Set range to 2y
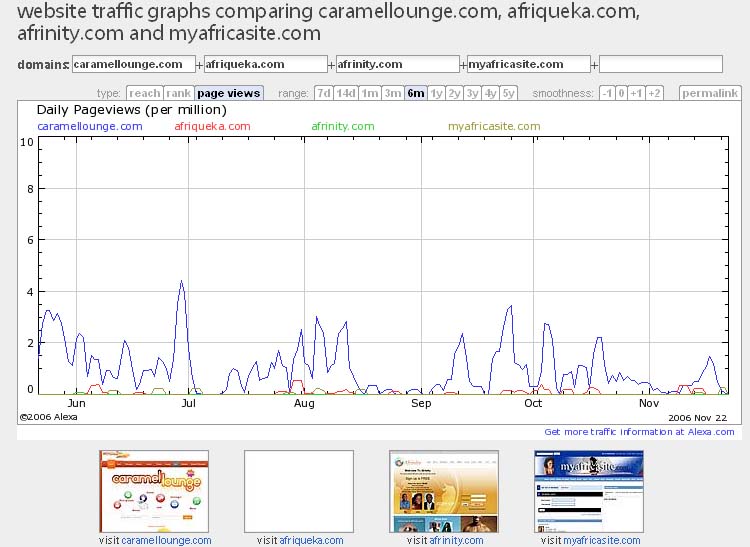 click(x=454, y=93)
